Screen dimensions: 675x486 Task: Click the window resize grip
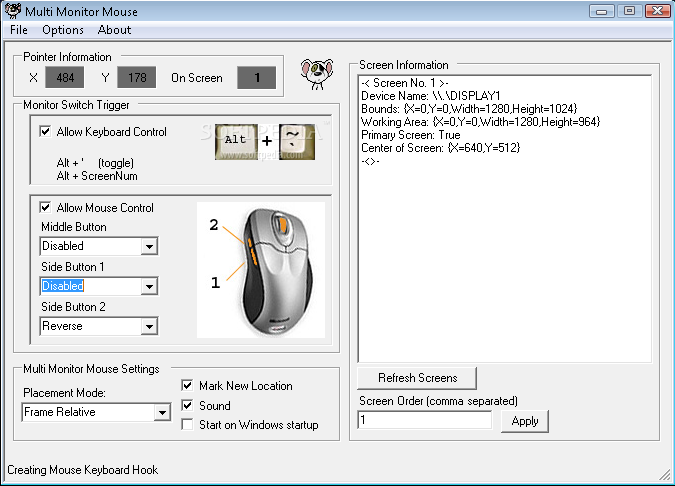665,475
